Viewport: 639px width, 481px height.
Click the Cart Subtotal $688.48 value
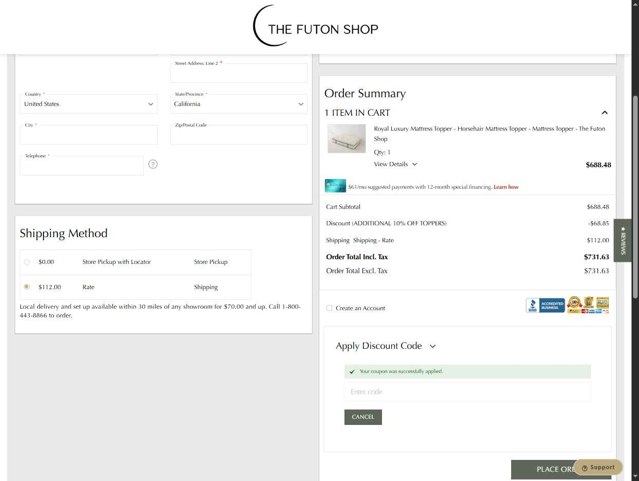pyautogui.click(x=598, y=207)
